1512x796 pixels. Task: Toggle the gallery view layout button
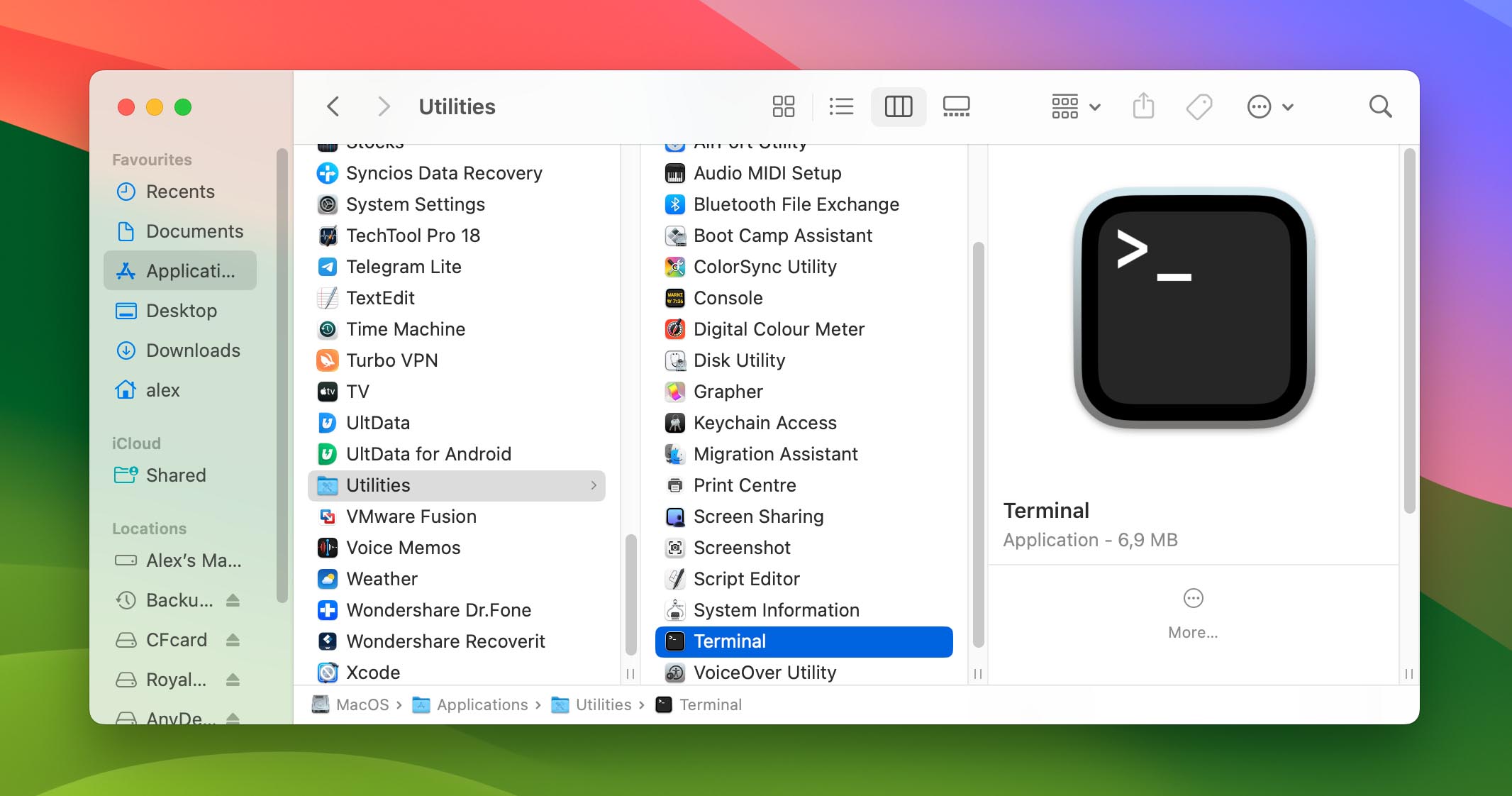click(956, 106)
